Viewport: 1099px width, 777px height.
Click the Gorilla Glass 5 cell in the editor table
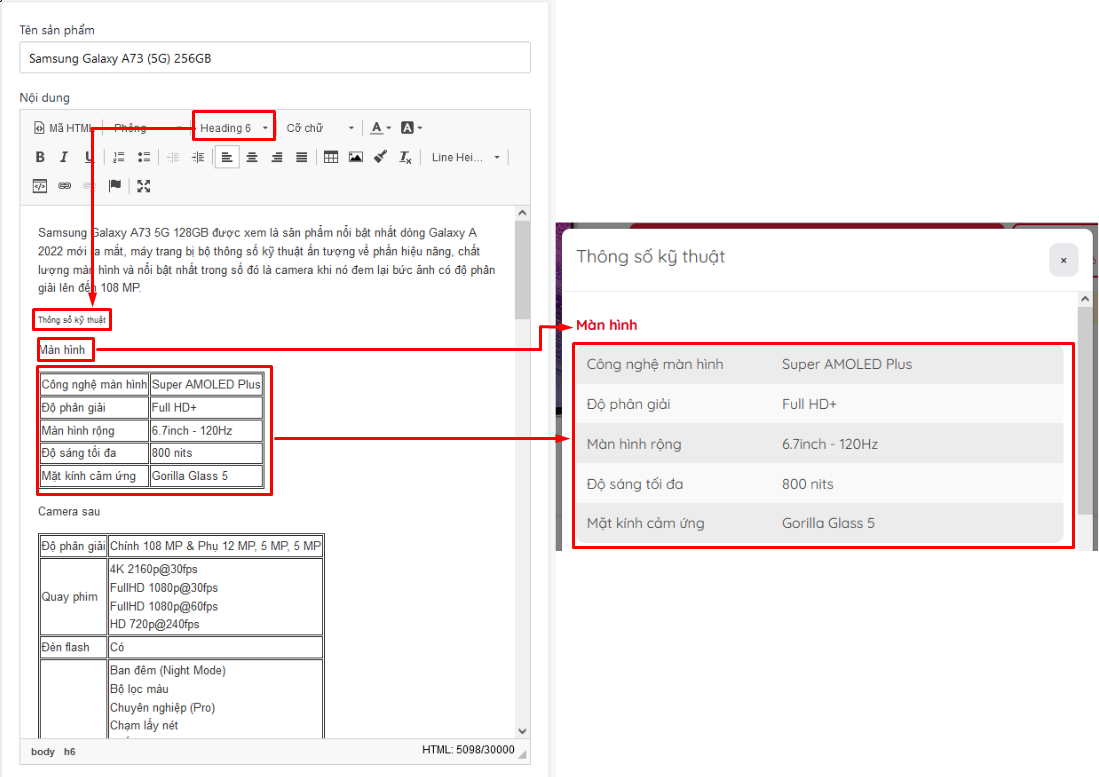pyautogui.click(x=206, y=476)
